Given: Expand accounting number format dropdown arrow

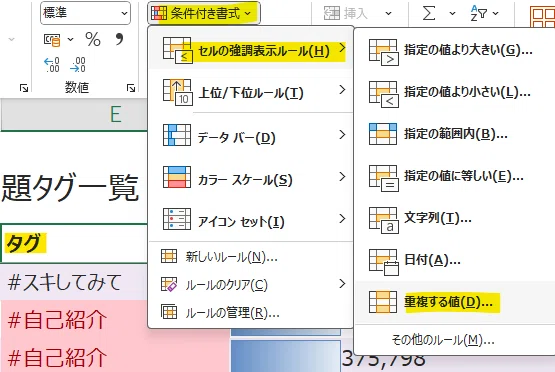Looking at the screenshot, I should tap(70, 39).
